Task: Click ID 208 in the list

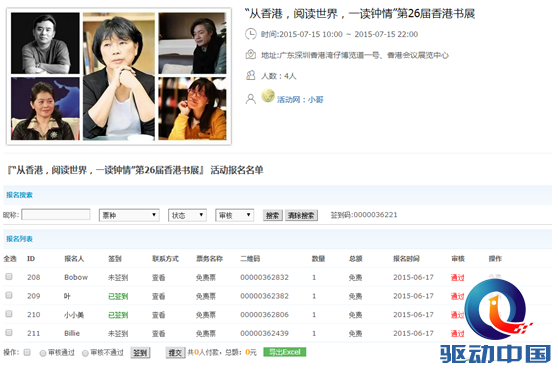Action: [34, 277]
